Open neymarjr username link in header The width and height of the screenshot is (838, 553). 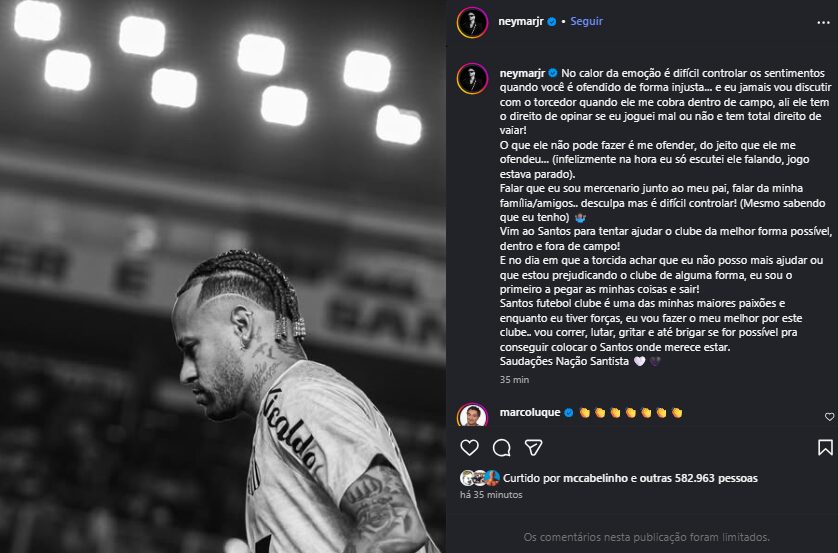521,21
